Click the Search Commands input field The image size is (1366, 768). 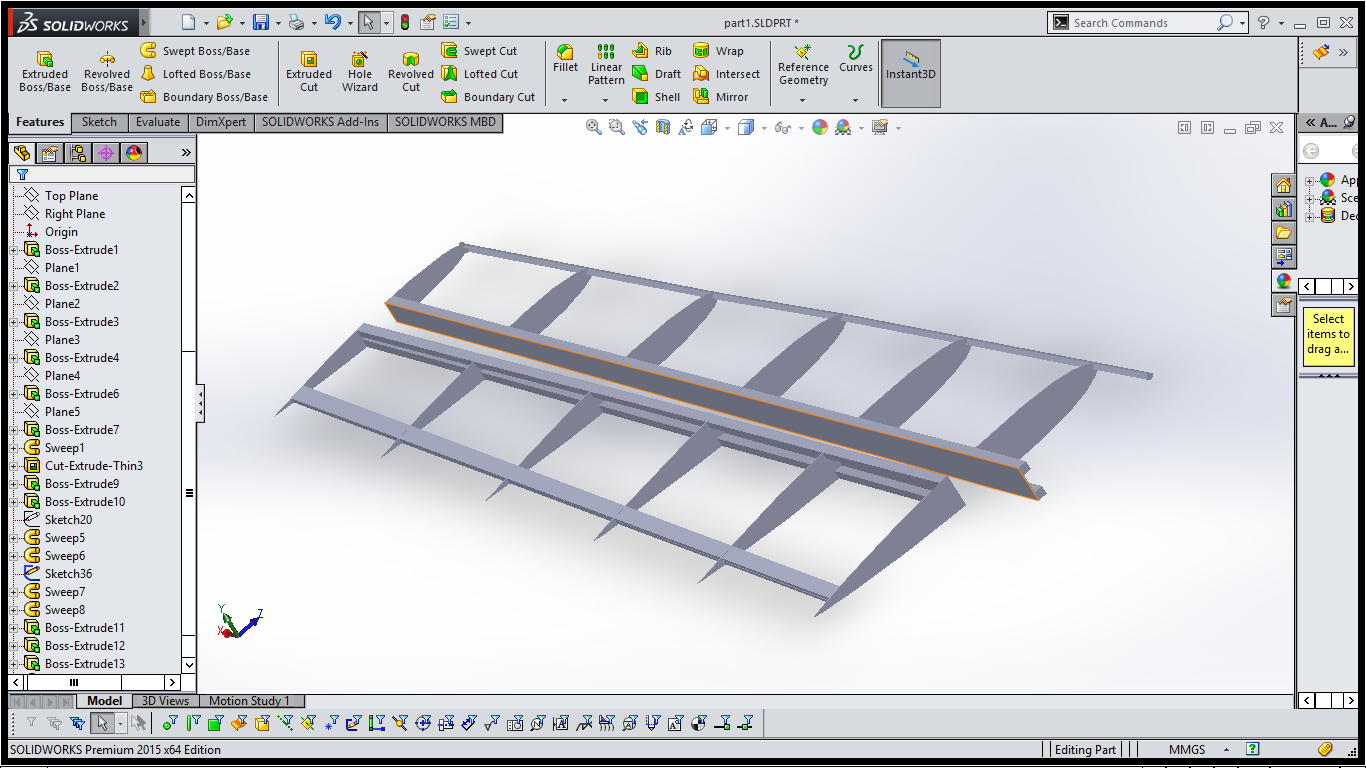[x=1142, y=23]
